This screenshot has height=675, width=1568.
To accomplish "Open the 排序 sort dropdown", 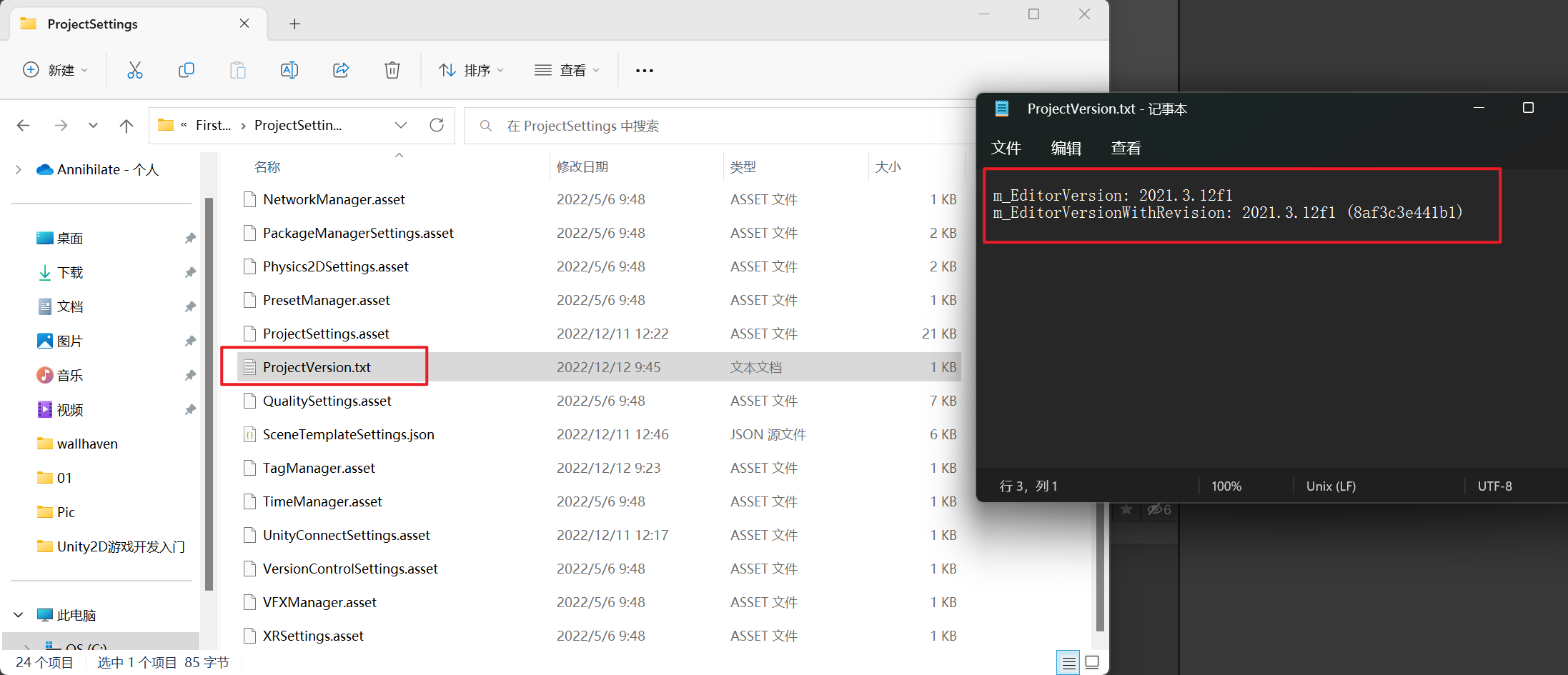I will click(471, 69).
